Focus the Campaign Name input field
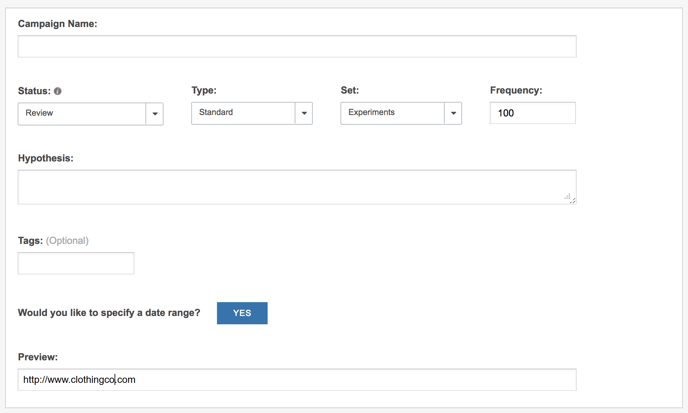688x413 pixels. pos(297,47)
